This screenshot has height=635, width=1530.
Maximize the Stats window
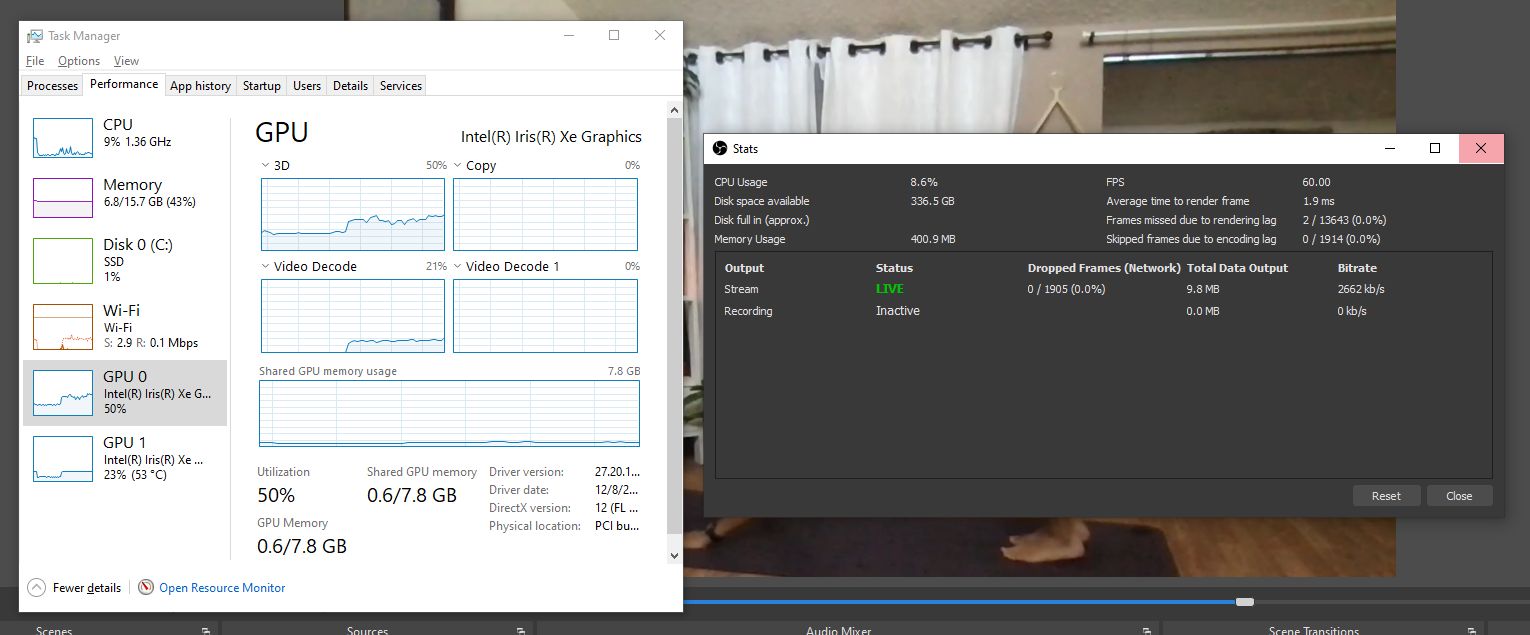[1435, 148]
